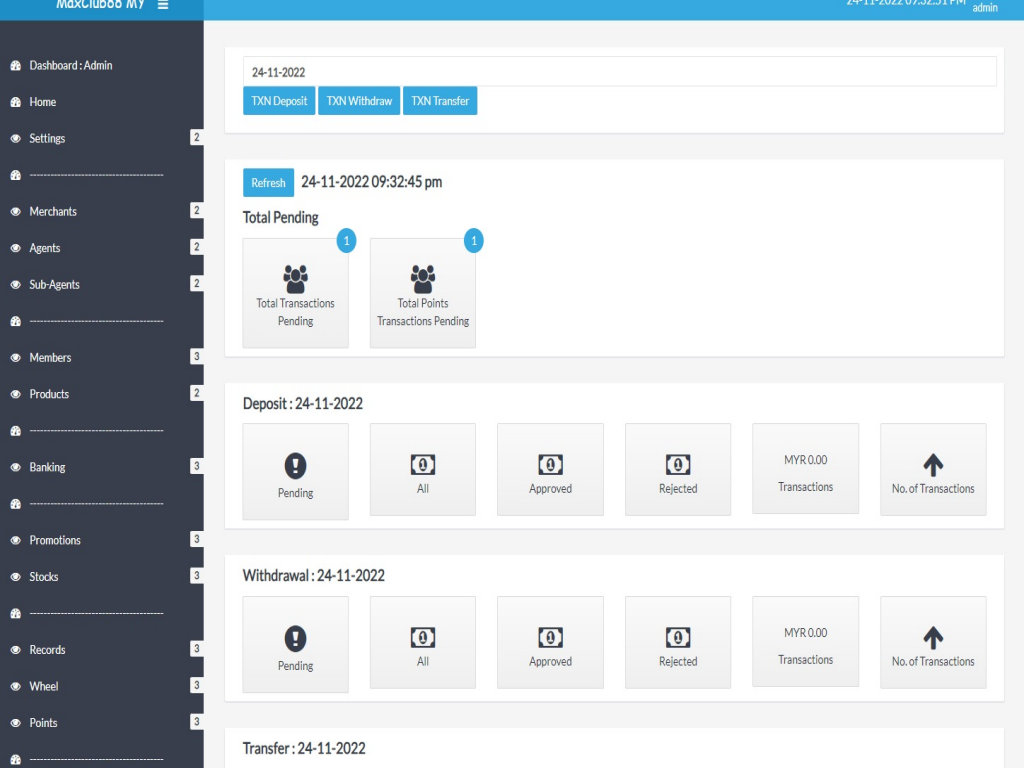Click Withdrawal Pending exclamation icon
The height and width of the screenshot is (768, 1024).
coord(296,638)
